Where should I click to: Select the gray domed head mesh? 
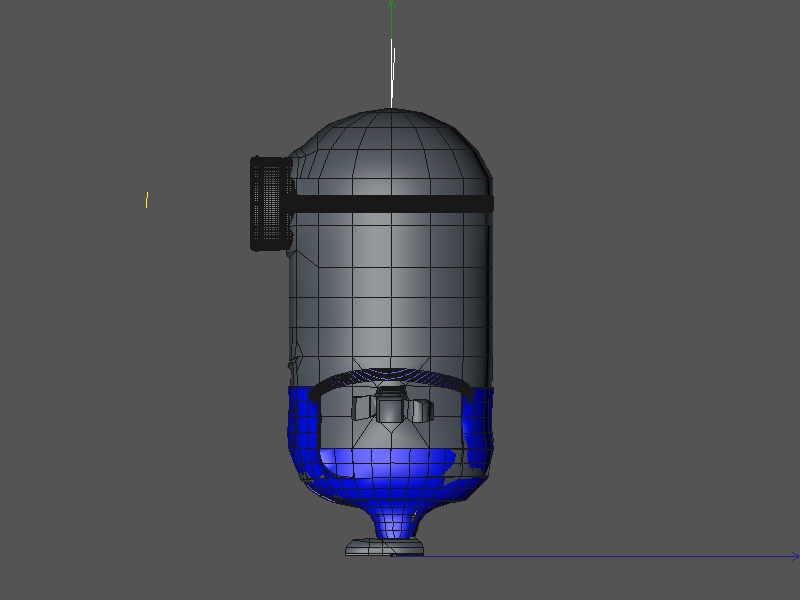[x=391, y=145]
